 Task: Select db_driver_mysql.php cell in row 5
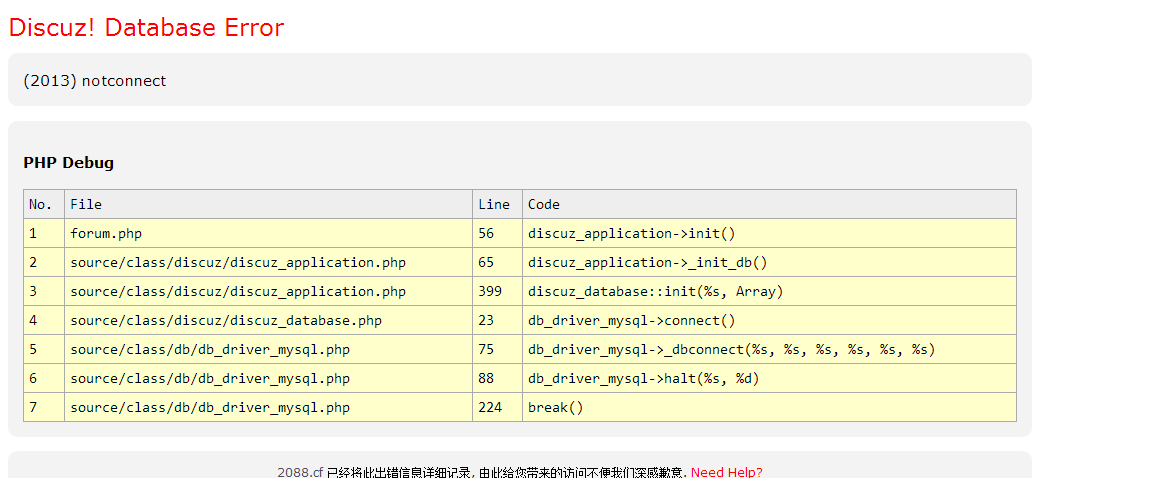pyautogui.click(x=268, y=350)
